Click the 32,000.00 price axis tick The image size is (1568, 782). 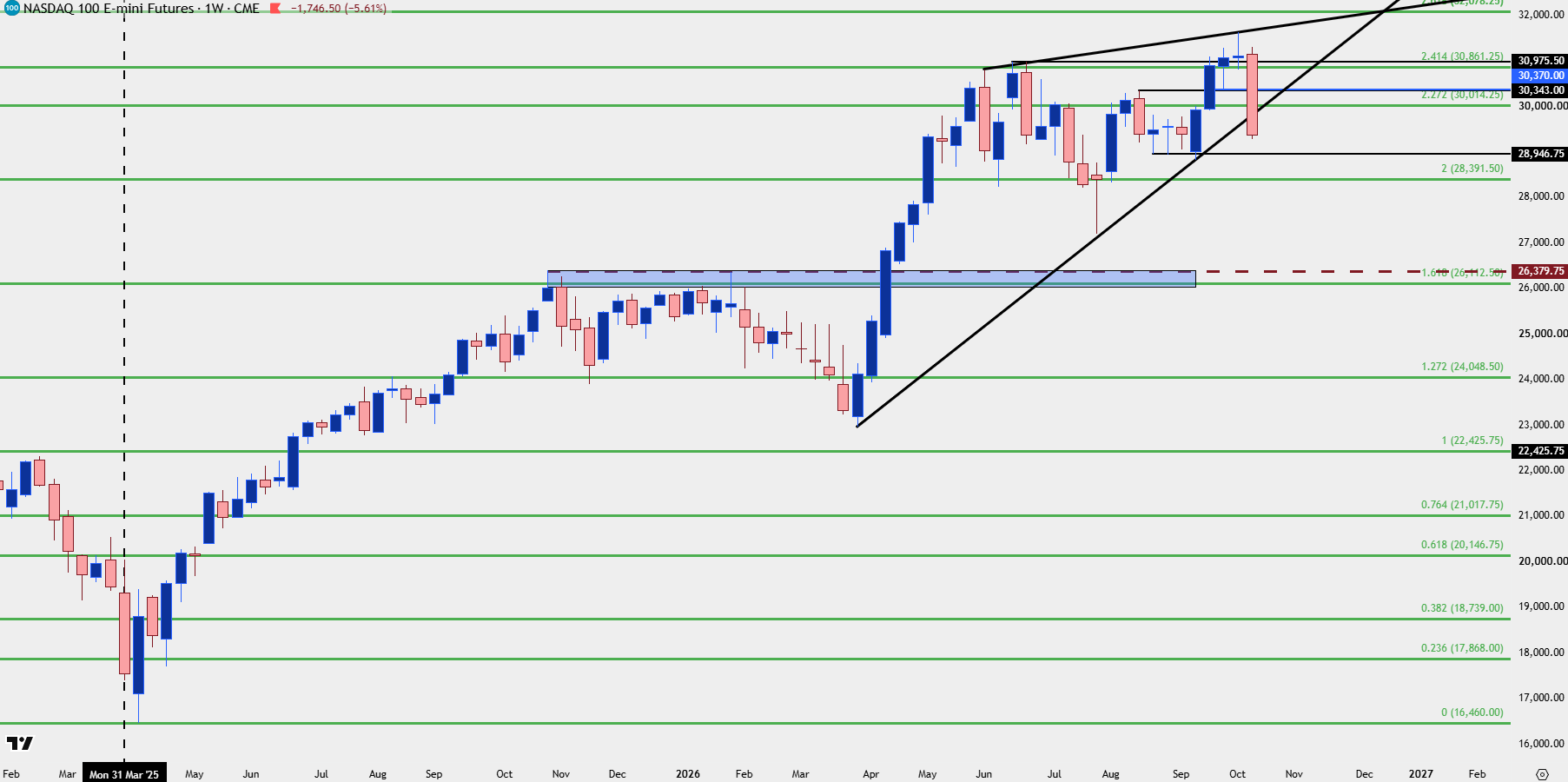pos(1541,15)
